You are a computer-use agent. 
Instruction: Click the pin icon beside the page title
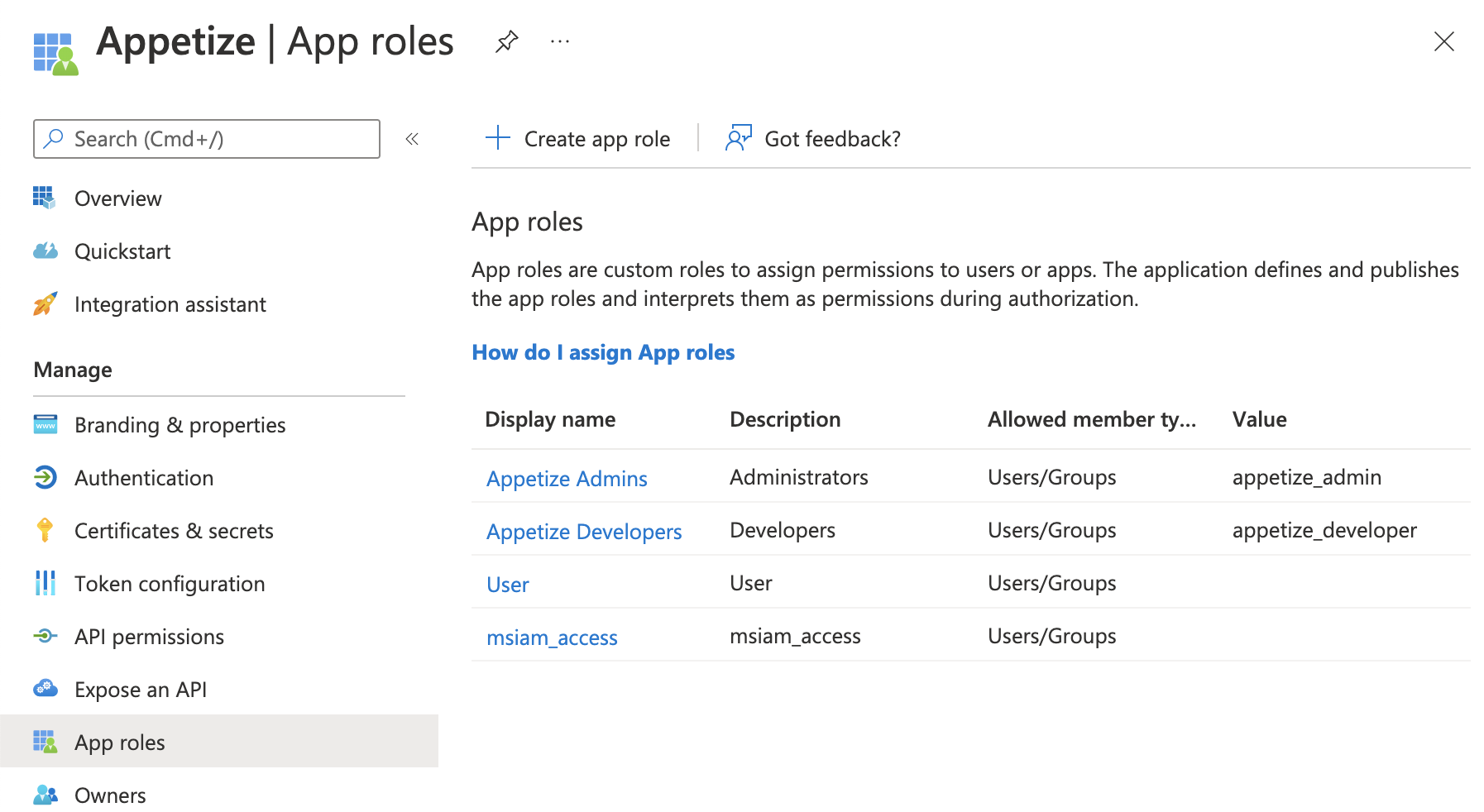pos(506,41)
